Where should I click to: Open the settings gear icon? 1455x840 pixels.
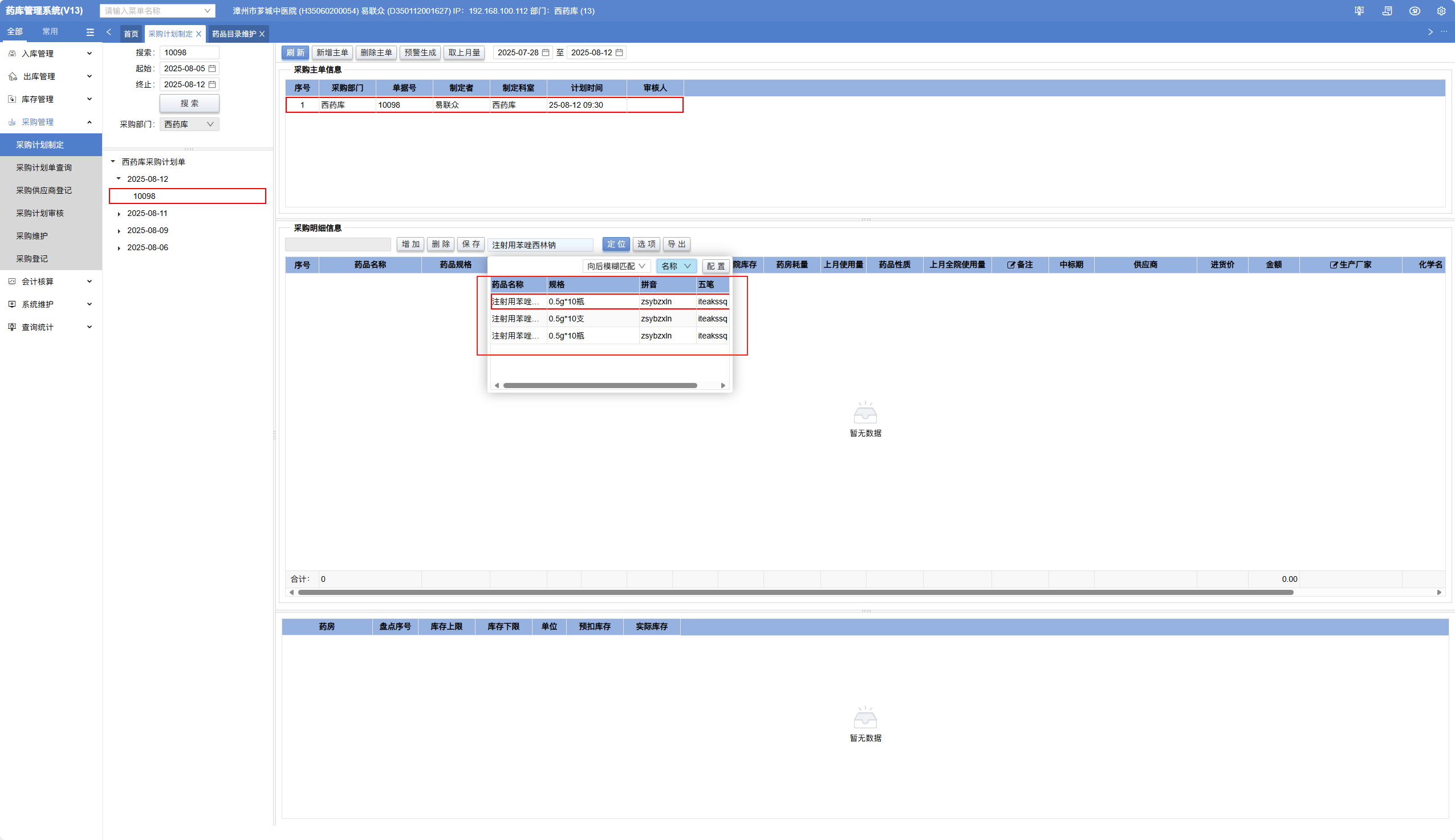(1441, 11)
